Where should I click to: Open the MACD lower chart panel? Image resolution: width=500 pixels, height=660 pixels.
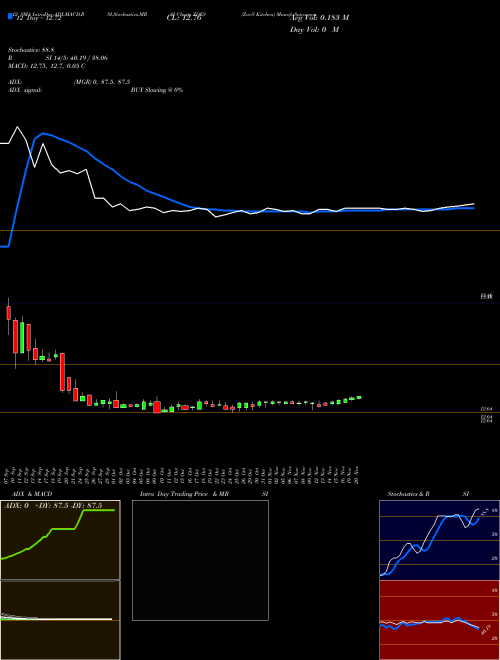(x=60, y=620)
